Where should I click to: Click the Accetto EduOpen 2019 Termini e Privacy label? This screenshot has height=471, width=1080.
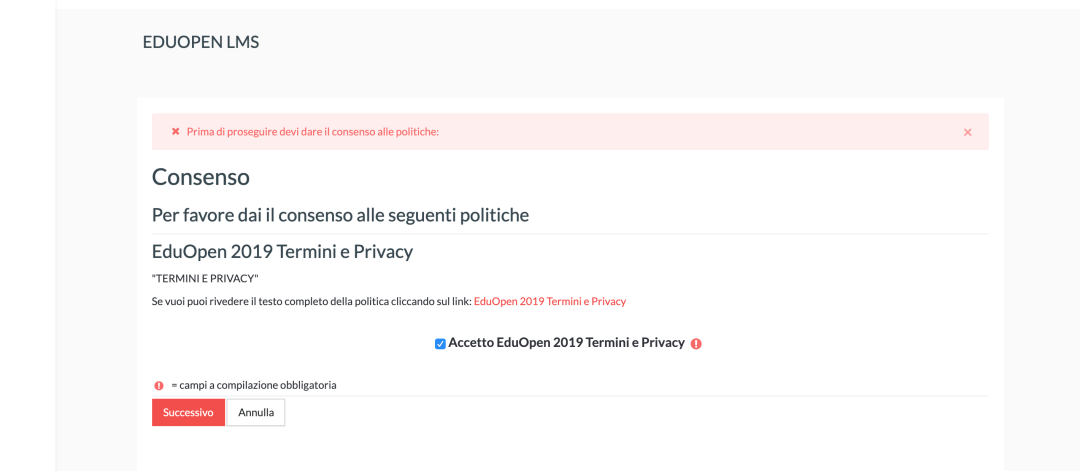(x=566, y=342)
